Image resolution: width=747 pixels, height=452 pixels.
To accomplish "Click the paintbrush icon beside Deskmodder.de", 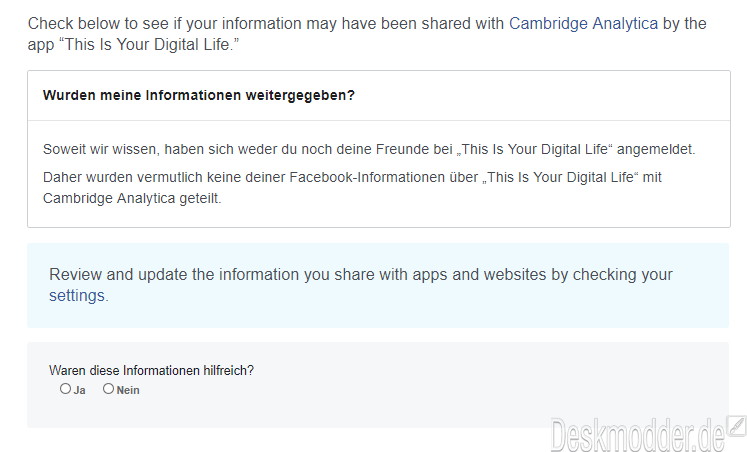I will [x=737, y=426].
